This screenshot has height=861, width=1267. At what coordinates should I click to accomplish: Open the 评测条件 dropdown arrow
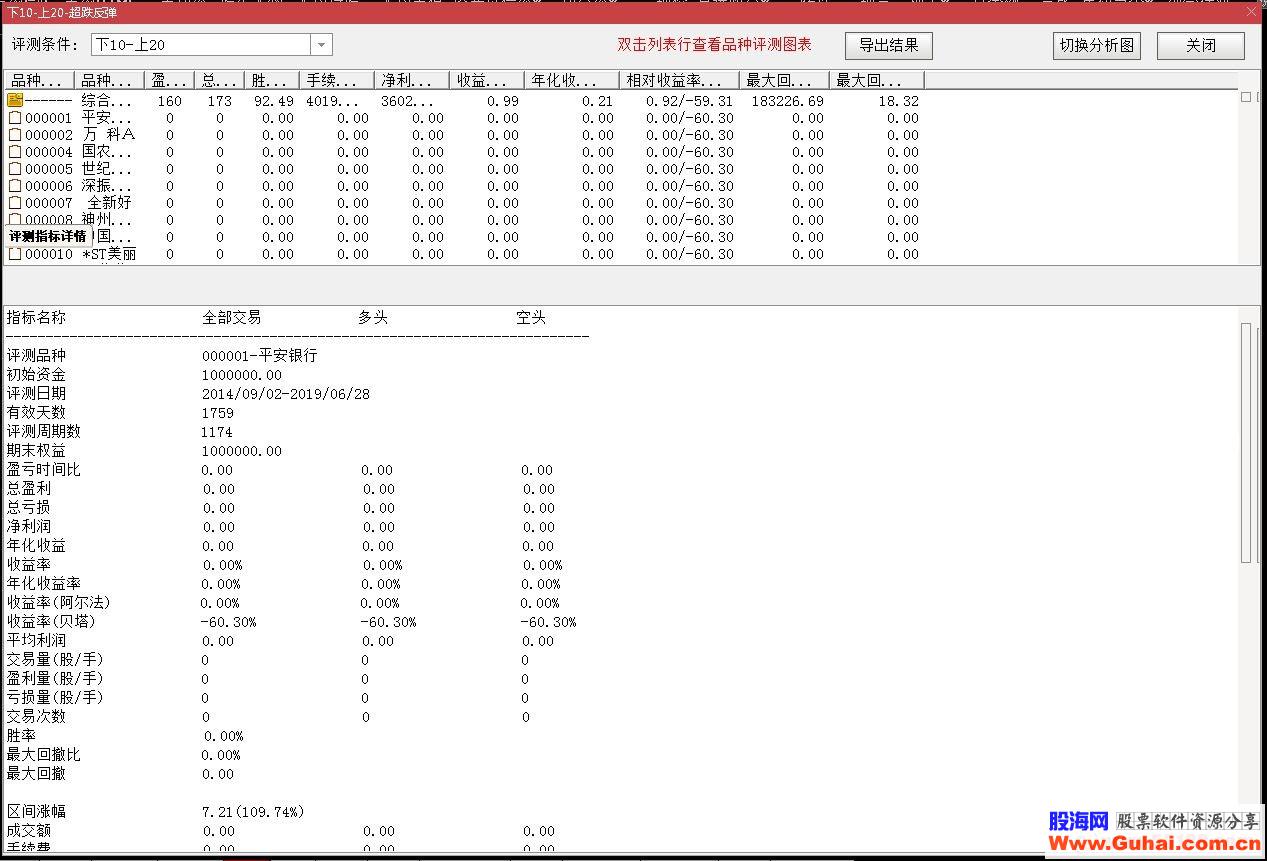[321, 45]
